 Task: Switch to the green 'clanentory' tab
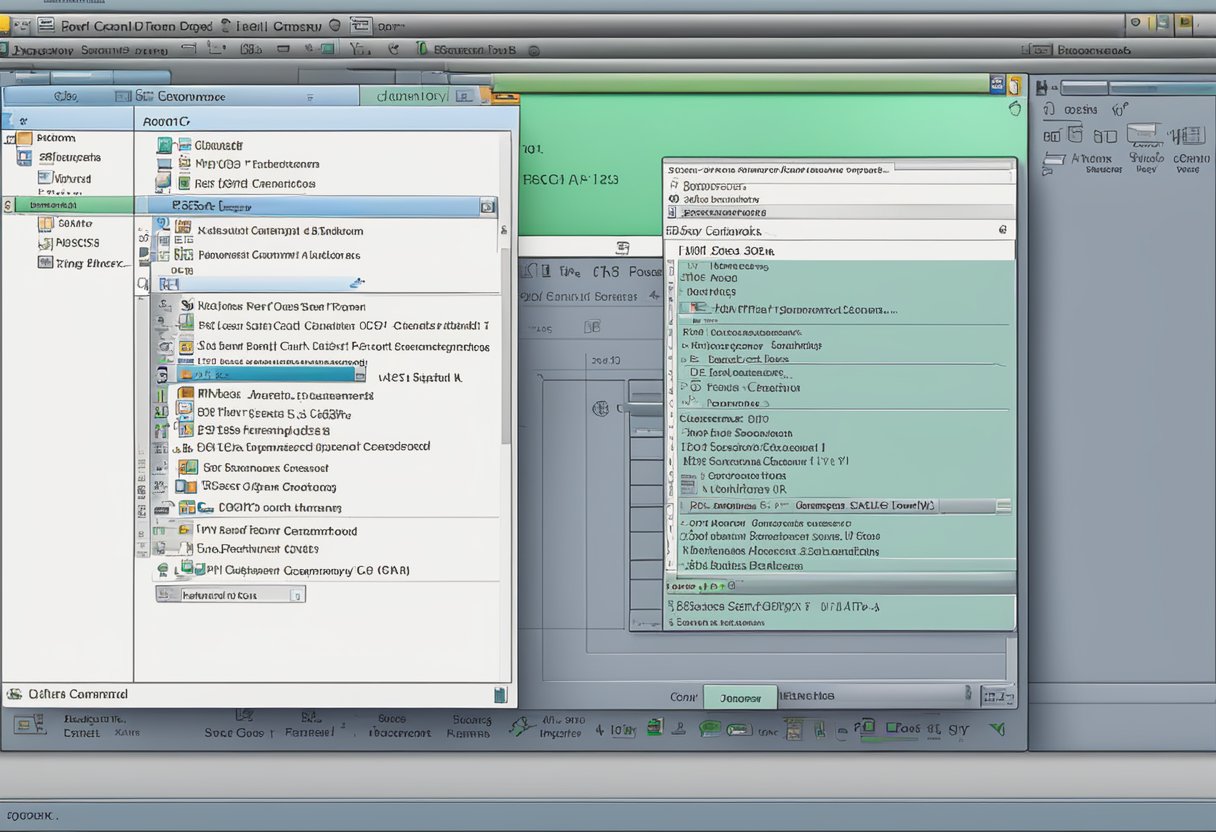tap(412, 96)
